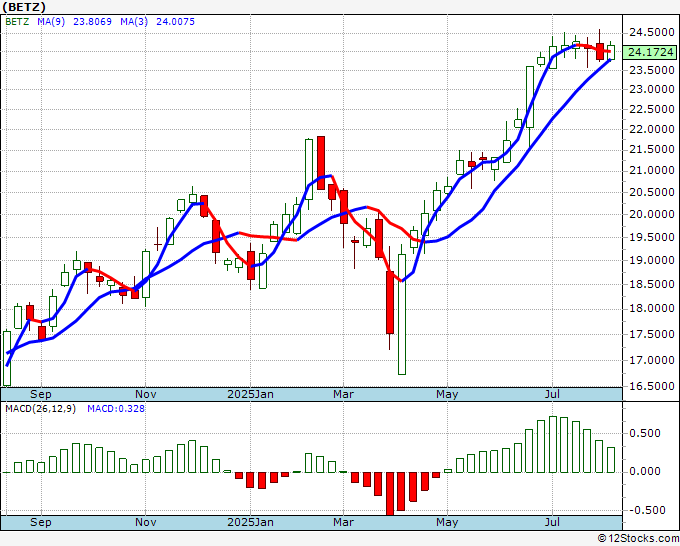The height and width of the screenshot is (546, 680).
Task: Click the 0.000 MACD axis label
Action: tap(645, 471)
